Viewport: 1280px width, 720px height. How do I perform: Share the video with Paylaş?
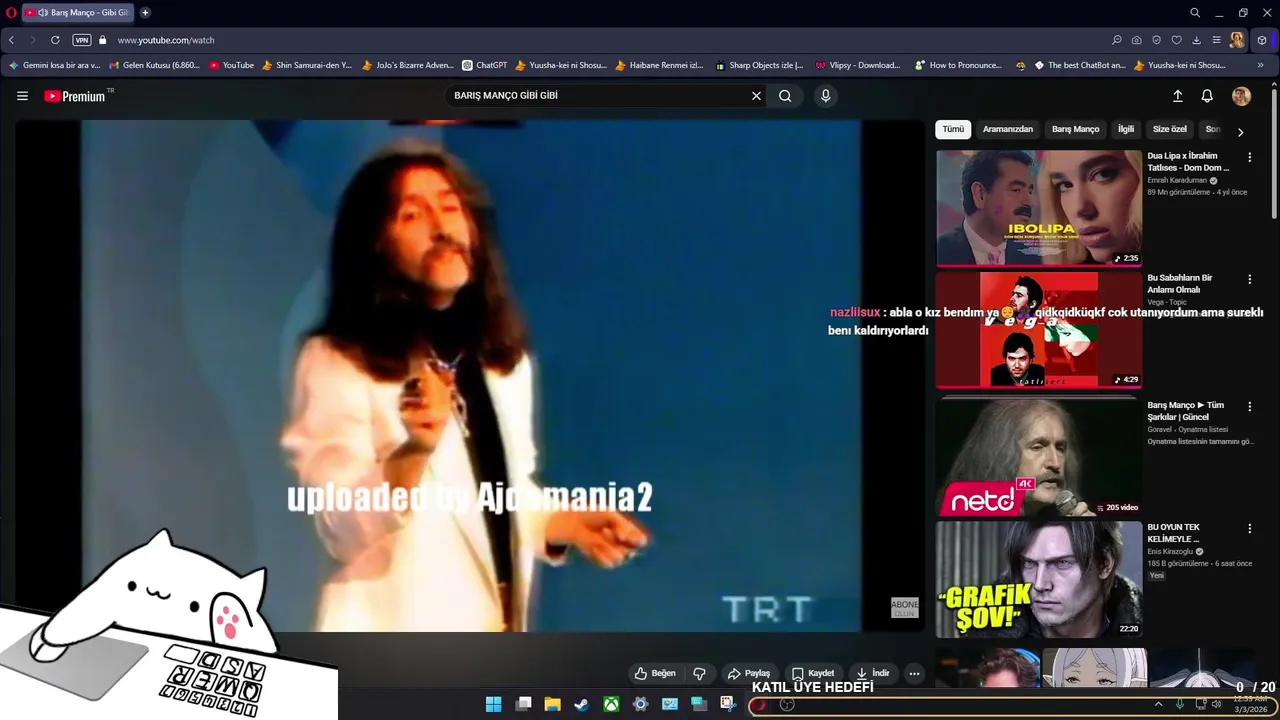tap(749, 673)
